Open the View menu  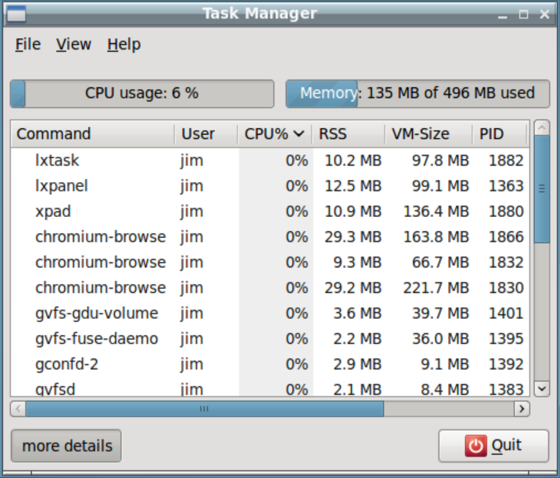click(74, 45)
